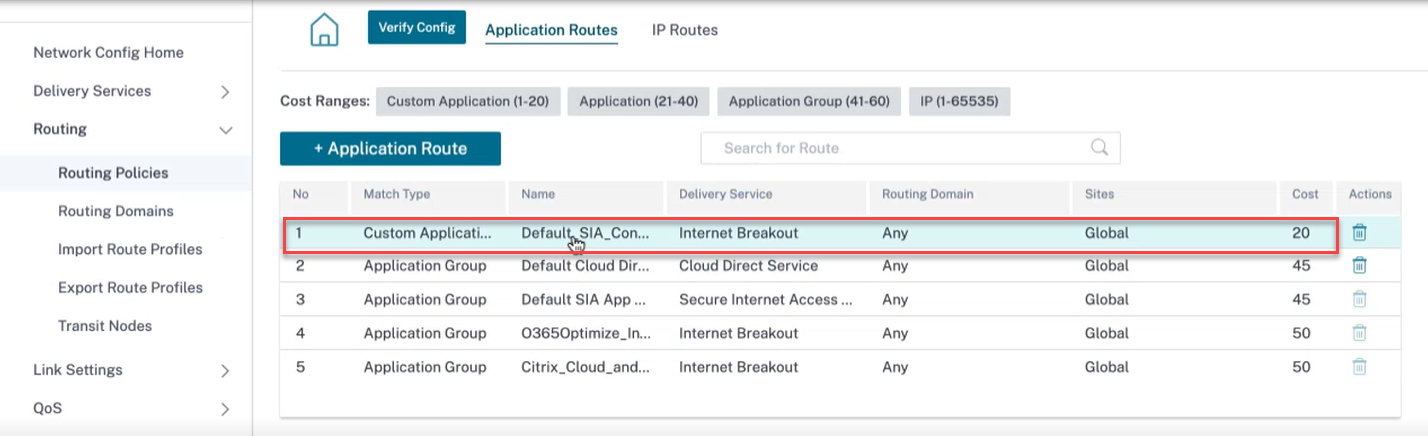Open Import Route Profiles
This screenshot has width=1428, height=436.
[130, 249]
